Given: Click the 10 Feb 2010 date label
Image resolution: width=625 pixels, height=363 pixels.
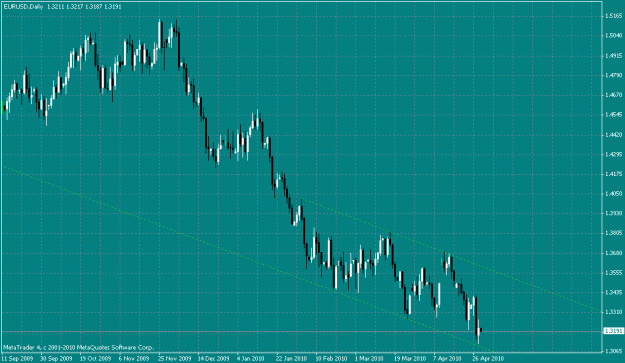Looking at the screenshot, I should click(331, 359).
